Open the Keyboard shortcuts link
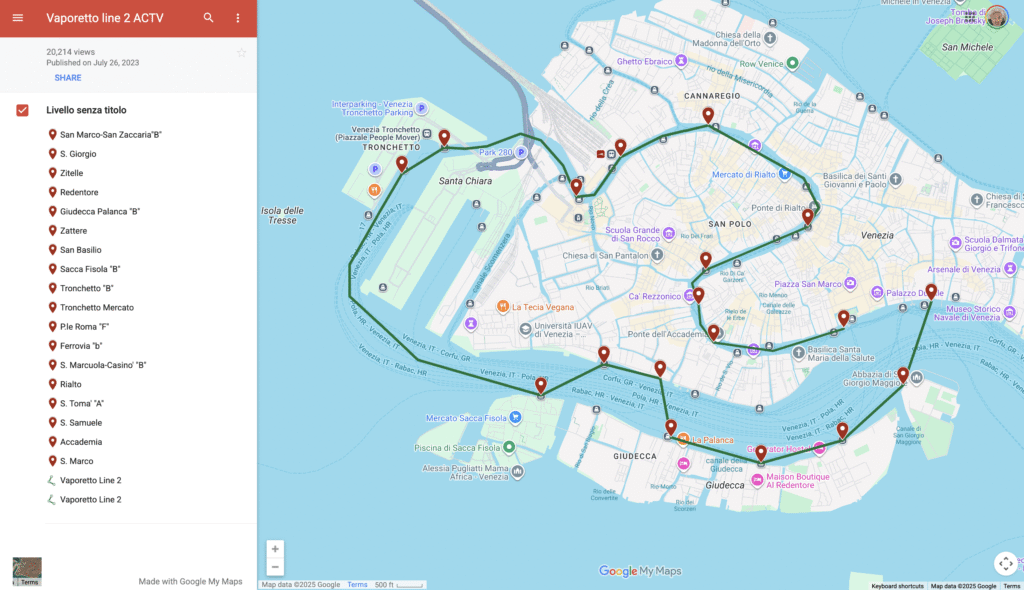Image resolution: width=1024 pixels, height=590 pixels. [x=897, y=586]
